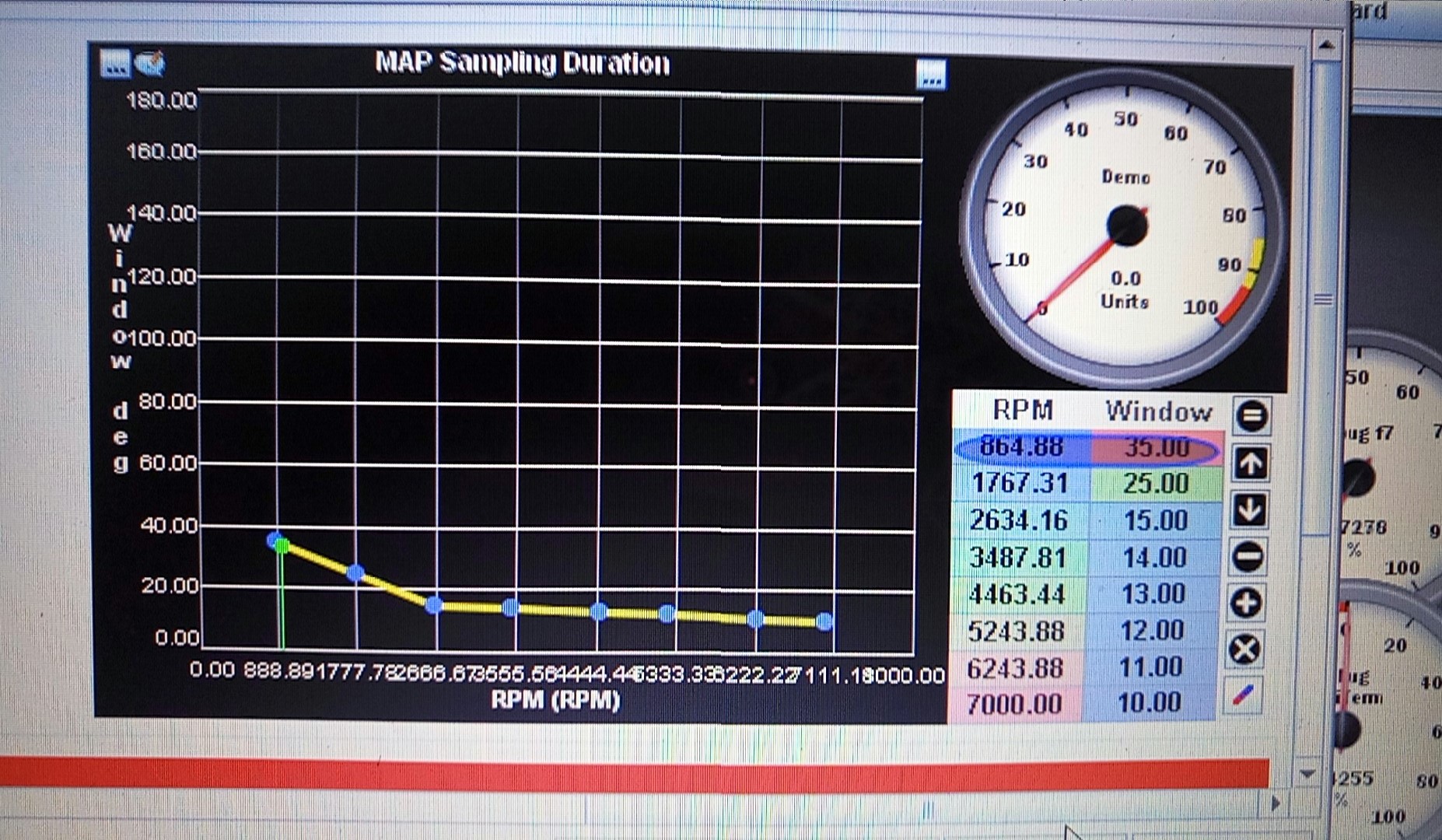Select the Window cell 35.00
This screenshot has height=840, width=1442.
(x=1157, y=447)
